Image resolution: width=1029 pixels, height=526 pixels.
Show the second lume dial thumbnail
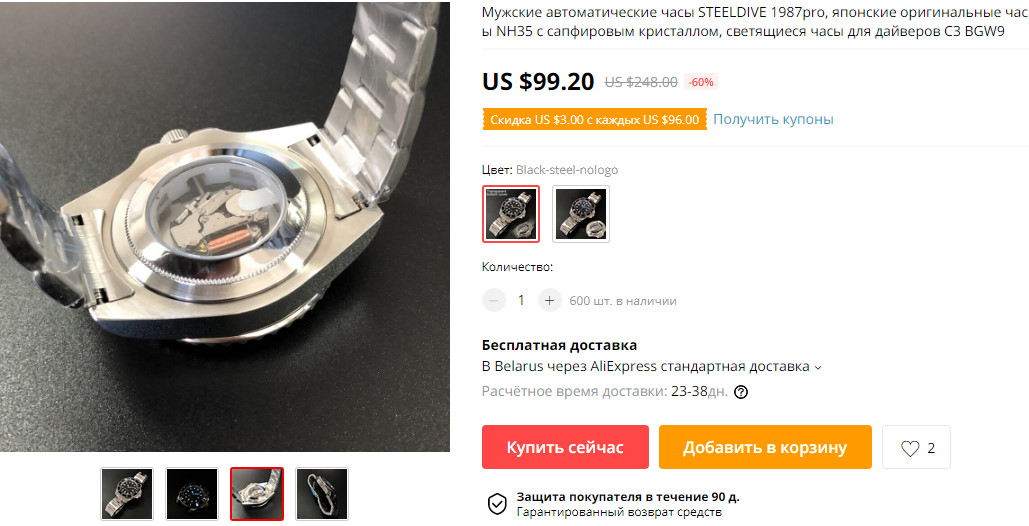(x=192, y=494)
